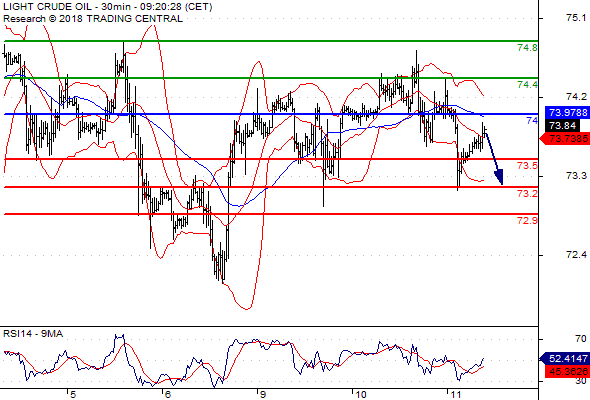Viewport: 590px width, 400px height.
Task: Click the RSI14 - 9MA indicator title
Action: (33, 334)
